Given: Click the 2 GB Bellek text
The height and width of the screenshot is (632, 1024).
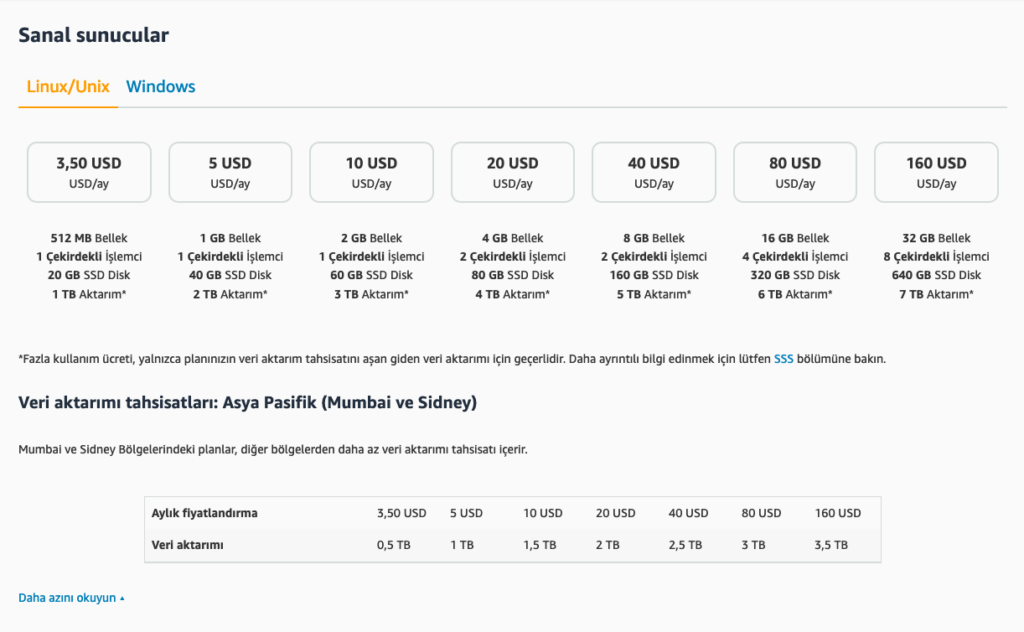Looking at the screenshot, I should coord(372,238).
